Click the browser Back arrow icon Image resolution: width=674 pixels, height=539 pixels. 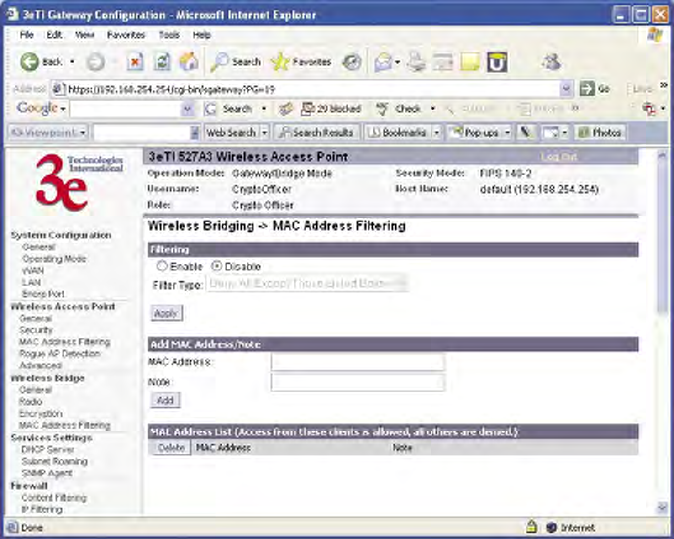[x=29, y=62]
